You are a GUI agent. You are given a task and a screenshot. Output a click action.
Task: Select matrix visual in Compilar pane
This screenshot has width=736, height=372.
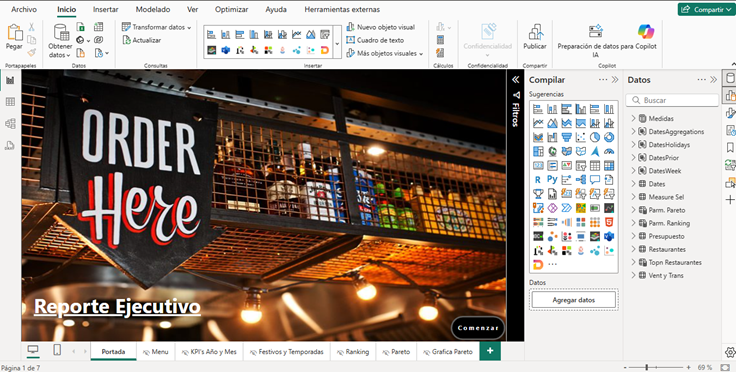click(609, 166)
